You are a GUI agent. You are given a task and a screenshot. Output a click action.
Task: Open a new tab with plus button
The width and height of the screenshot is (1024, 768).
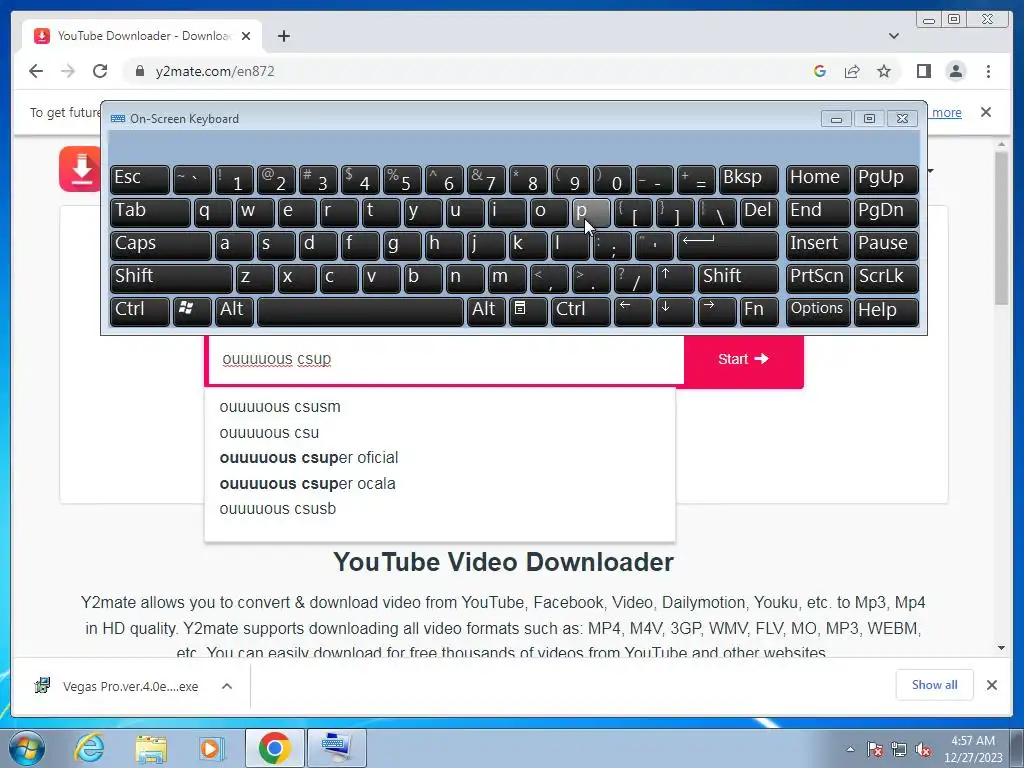click(x=283, y=36)
